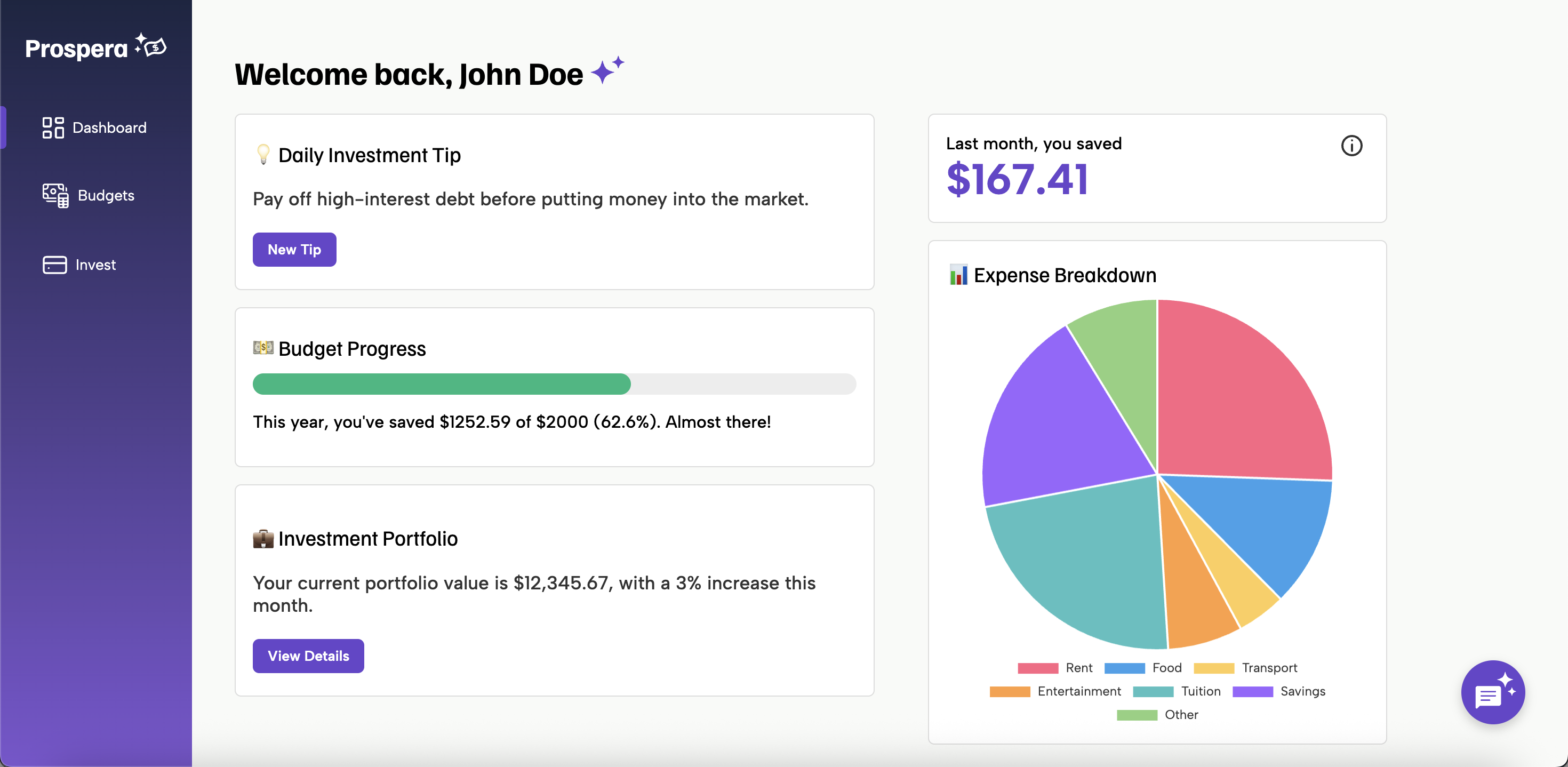
Task: Click the Dashboard grid icon
Action: [53, 128]
